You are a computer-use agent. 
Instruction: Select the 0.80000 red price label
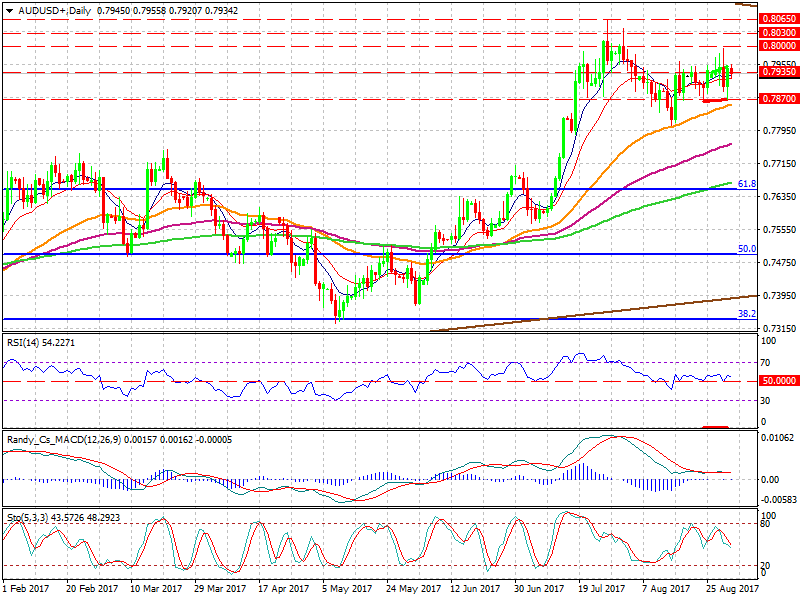pos(779,46)
